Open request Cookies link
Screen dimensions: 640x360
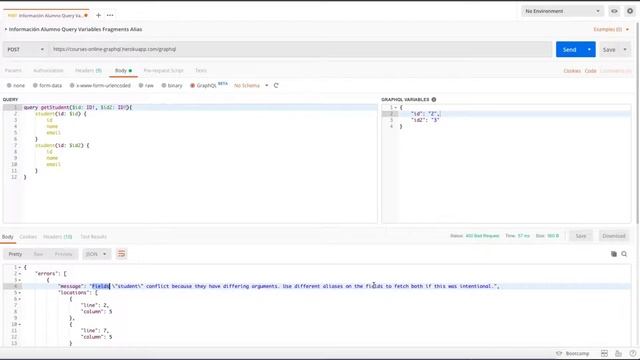[x=572, y=71]
